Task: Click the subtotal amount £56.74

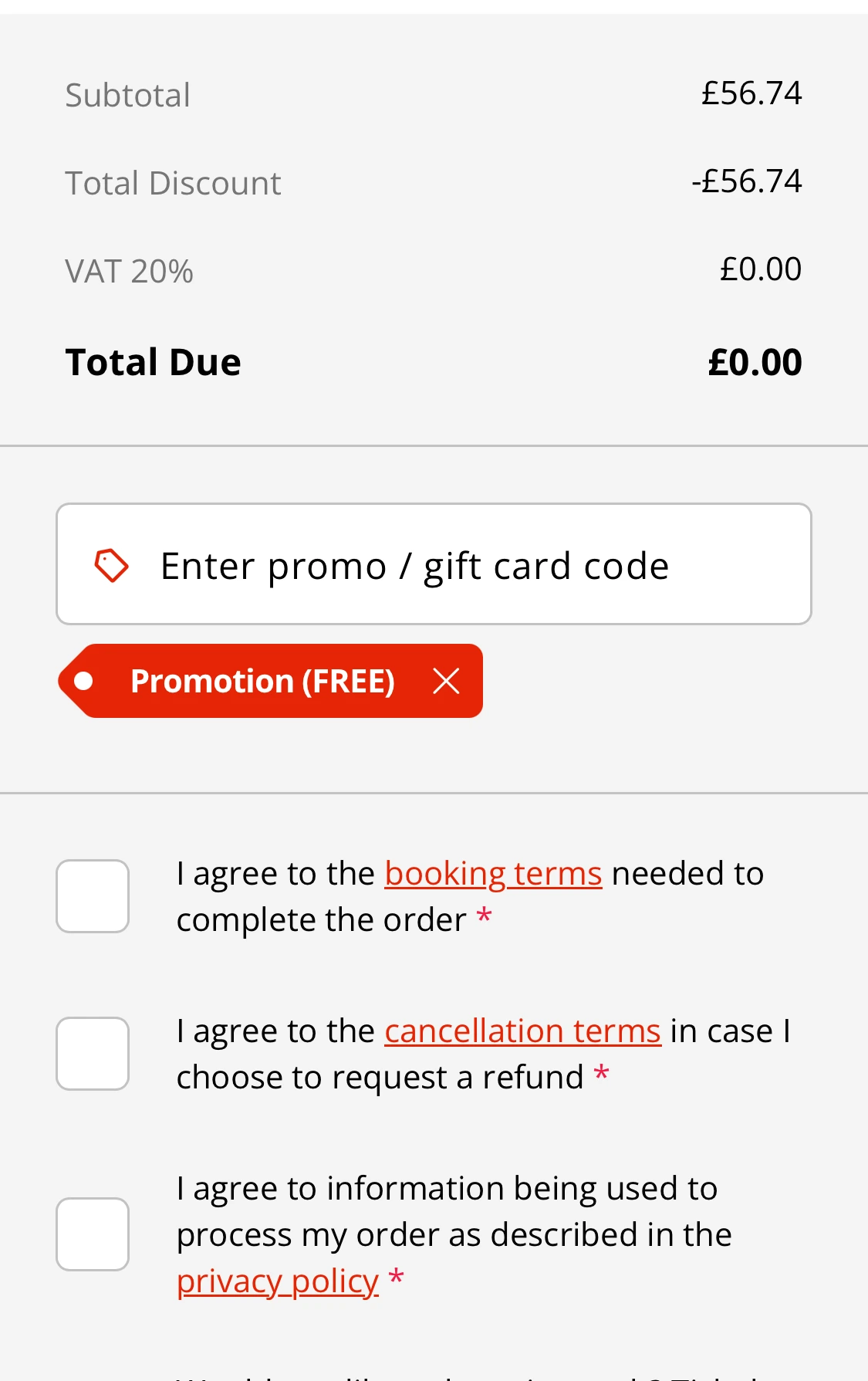Action: [x=751, y=93]
